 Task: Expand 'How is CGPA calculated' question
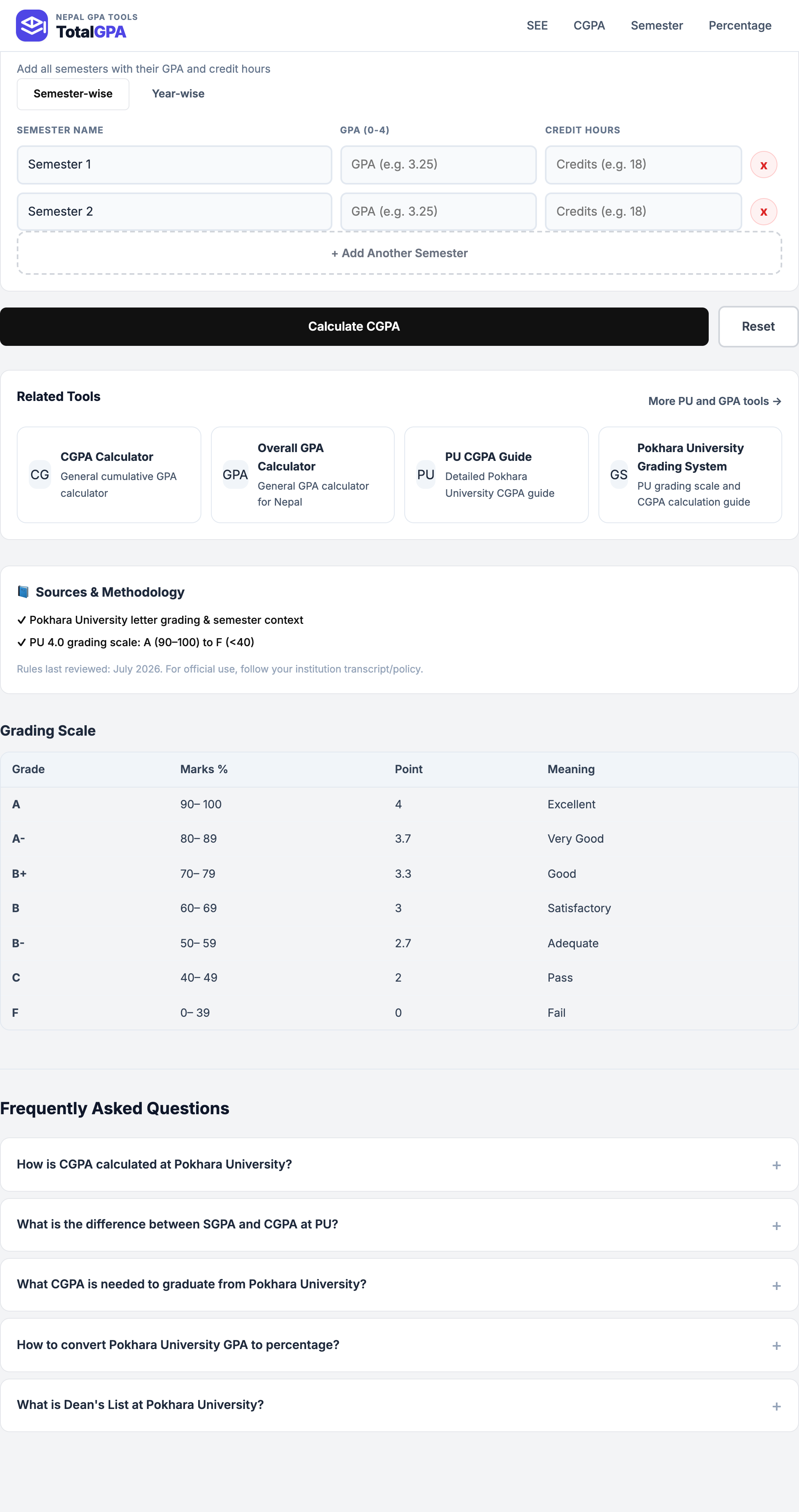(399, 1165)
